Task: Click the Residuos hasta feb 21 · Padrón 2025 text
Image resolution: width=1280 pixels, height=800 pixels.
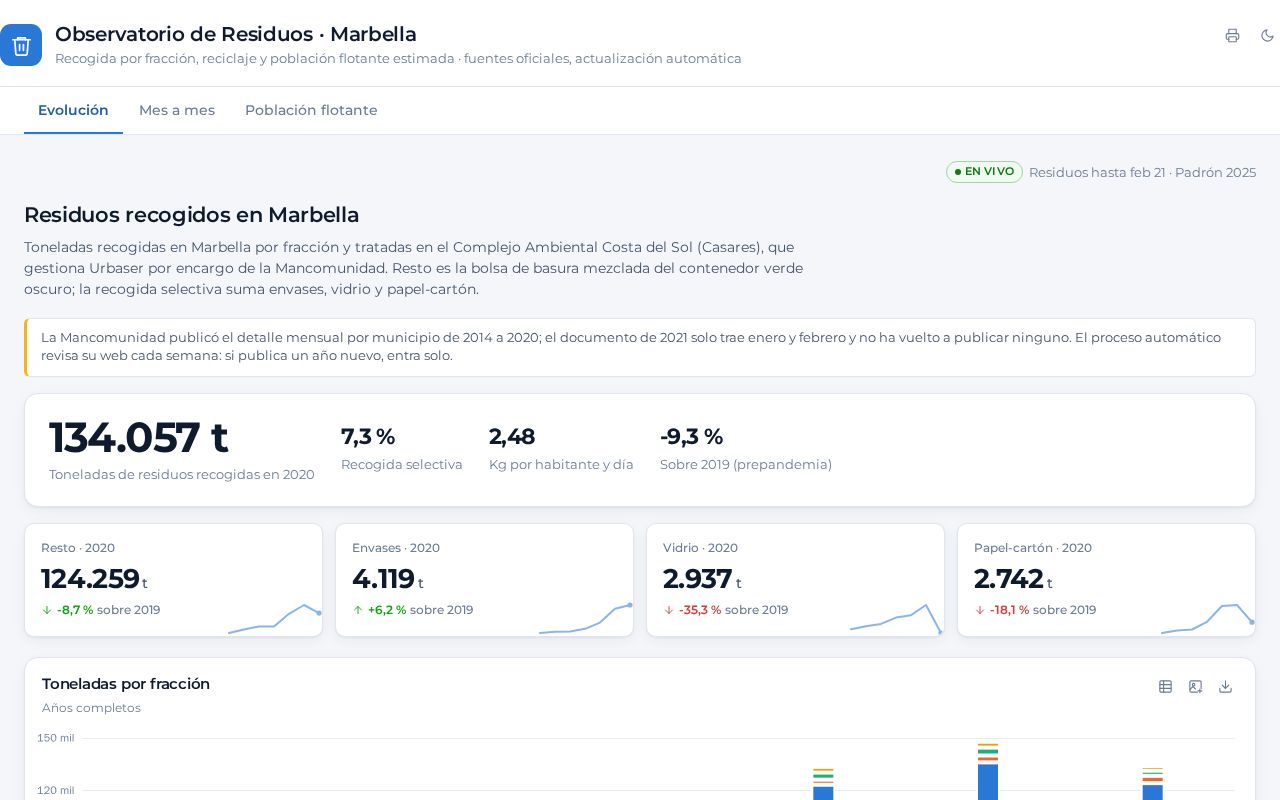Action: [1142, 172]
